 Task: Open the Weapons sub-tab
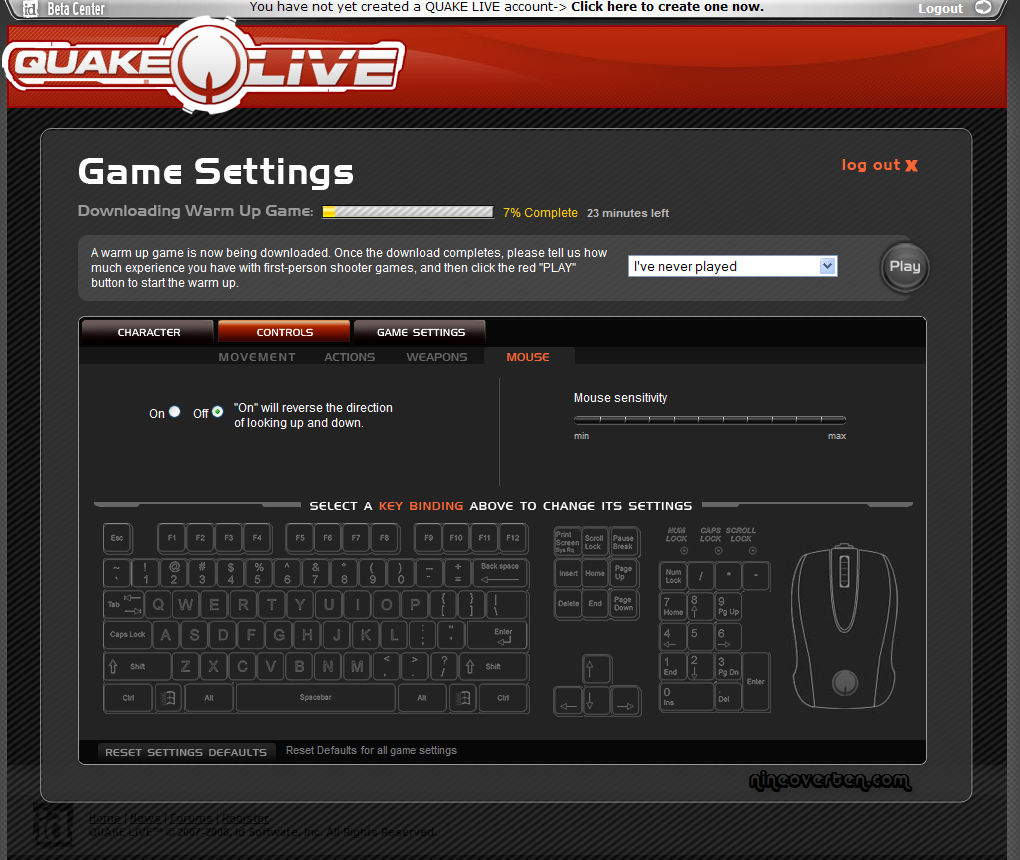pyautogui.click(x=436, y=357)
